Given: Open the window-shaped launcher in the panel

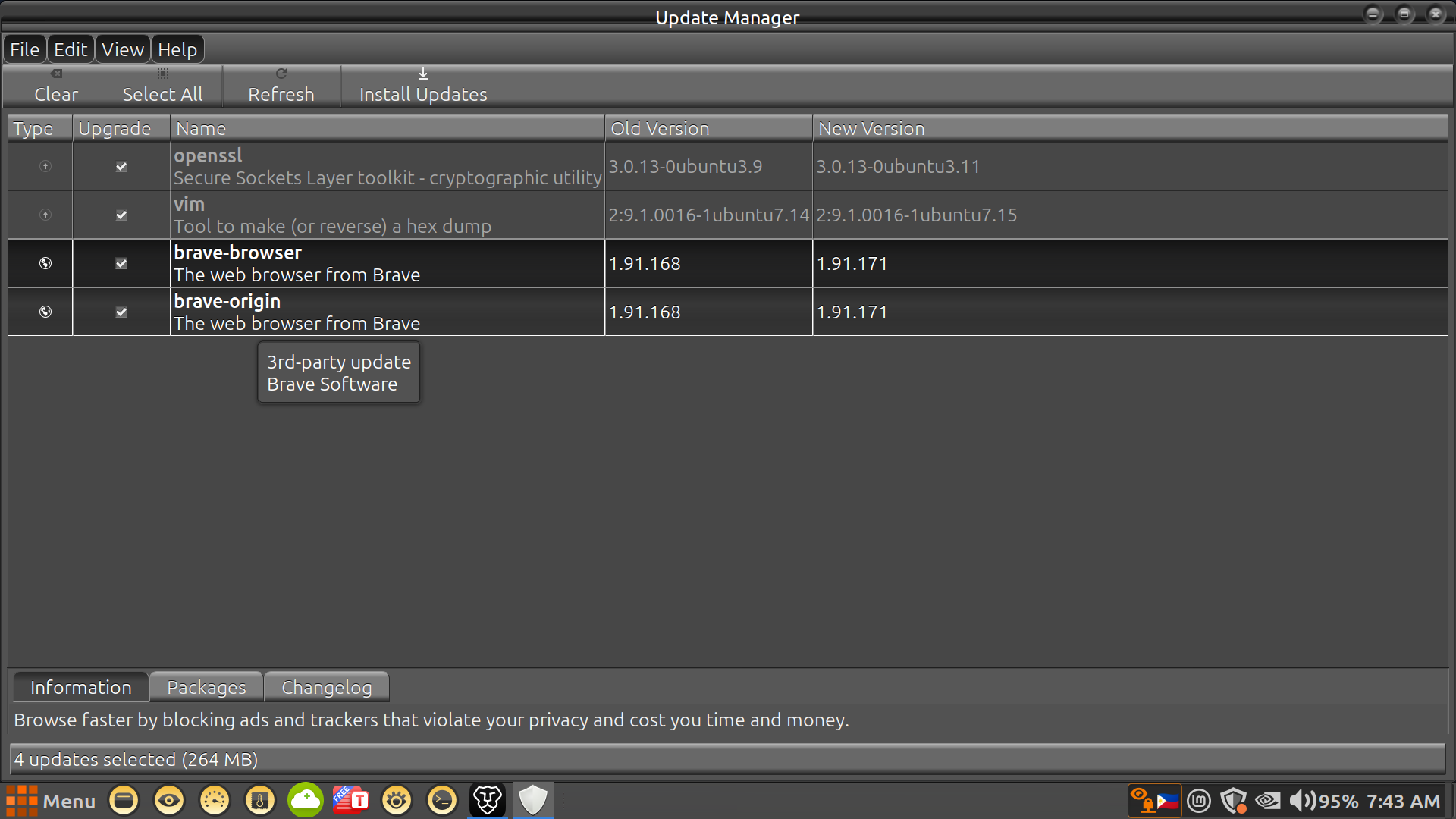Looking at the screenshot, I should pyautogui.click(x=124, y=800).
